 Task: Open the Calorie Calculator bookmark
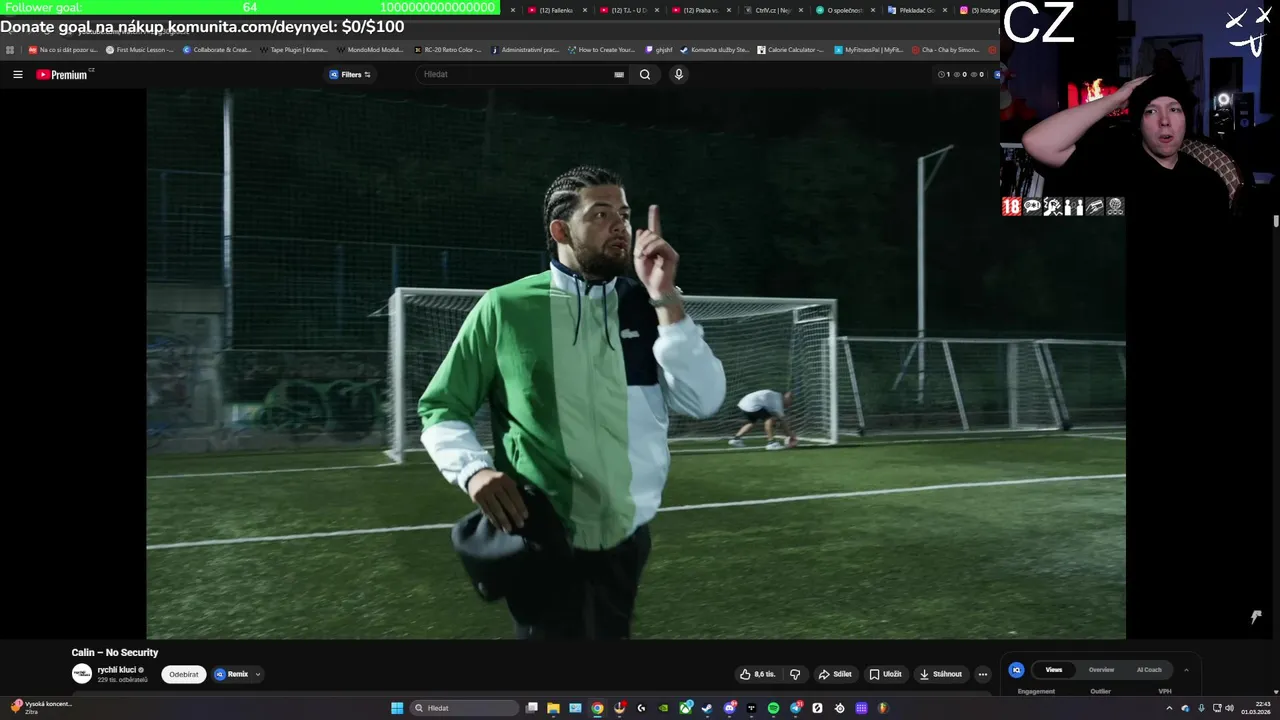pyautogui.click(x=790, y=49)
